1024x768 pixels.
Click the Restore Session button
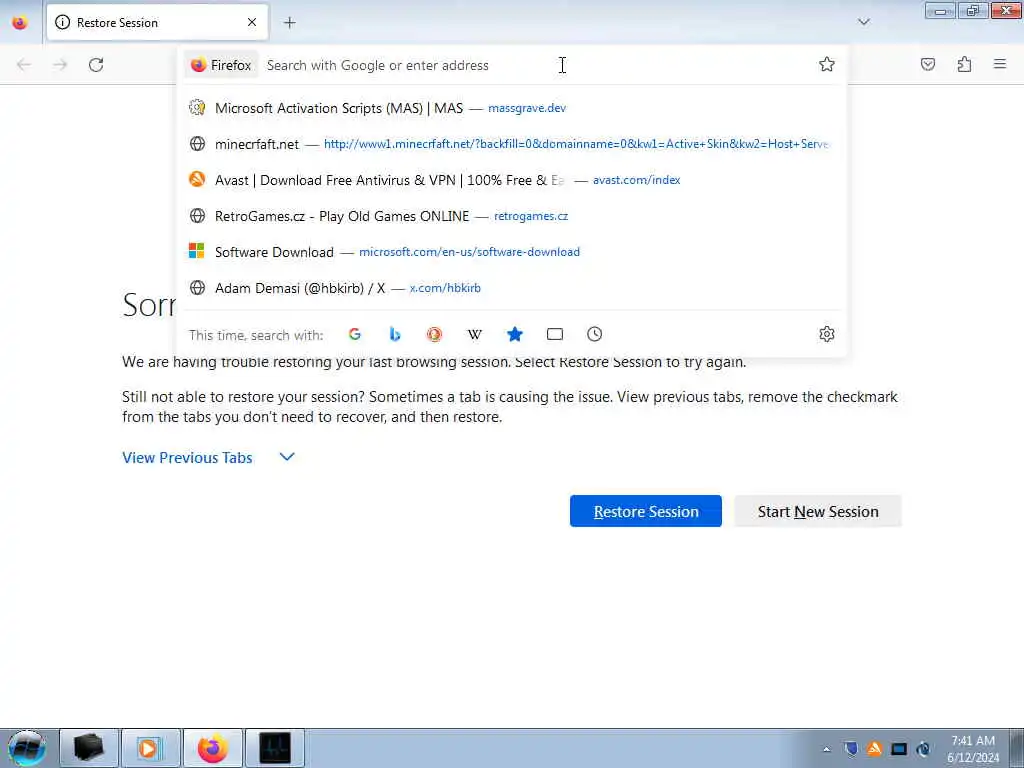[x=646, y=511]
